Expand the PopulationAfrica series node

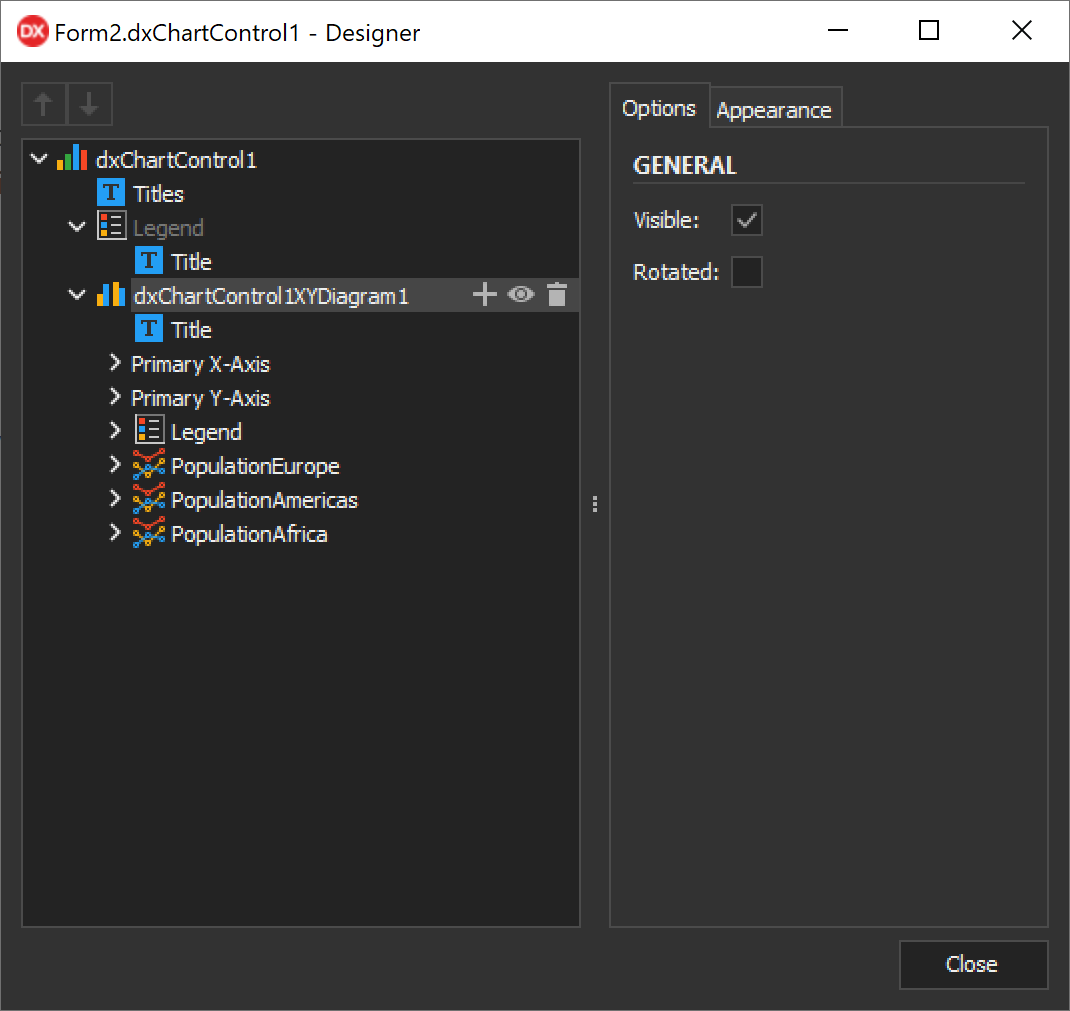click(x=115, y=534)
